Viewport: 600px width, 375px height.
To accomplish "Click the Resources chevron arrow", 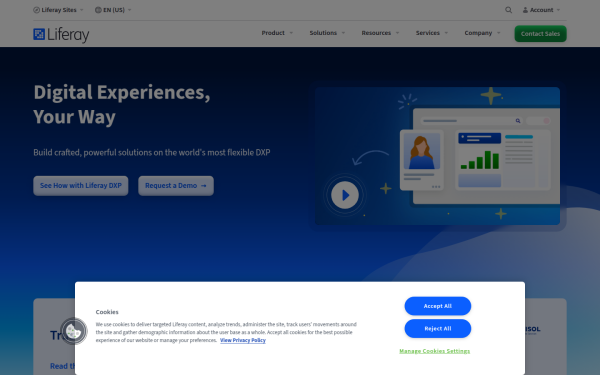I will (x=397, y=33).
